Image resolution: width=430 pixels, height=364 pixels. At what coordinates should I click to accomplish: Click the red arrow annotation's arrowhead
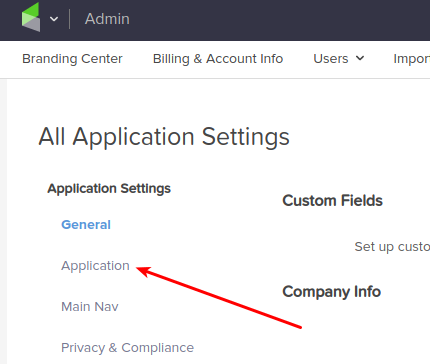click(x=144, y=271)
